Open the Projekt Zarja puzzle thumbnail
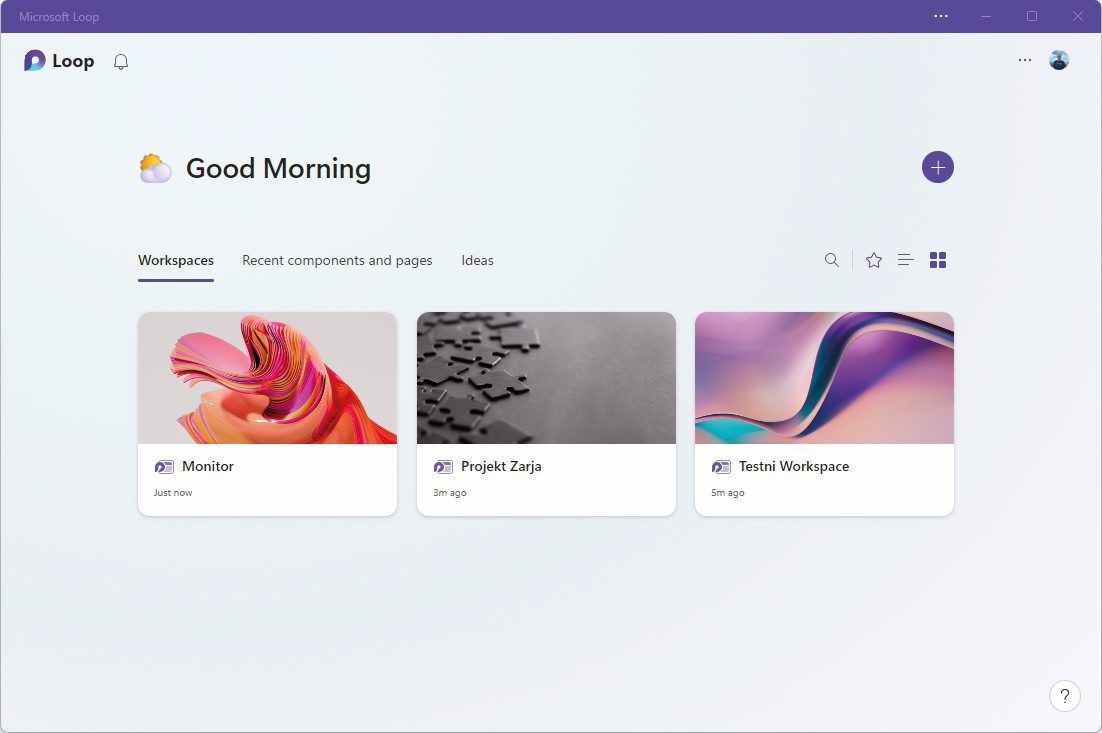 pyautogui.click(x=546, y=378)
